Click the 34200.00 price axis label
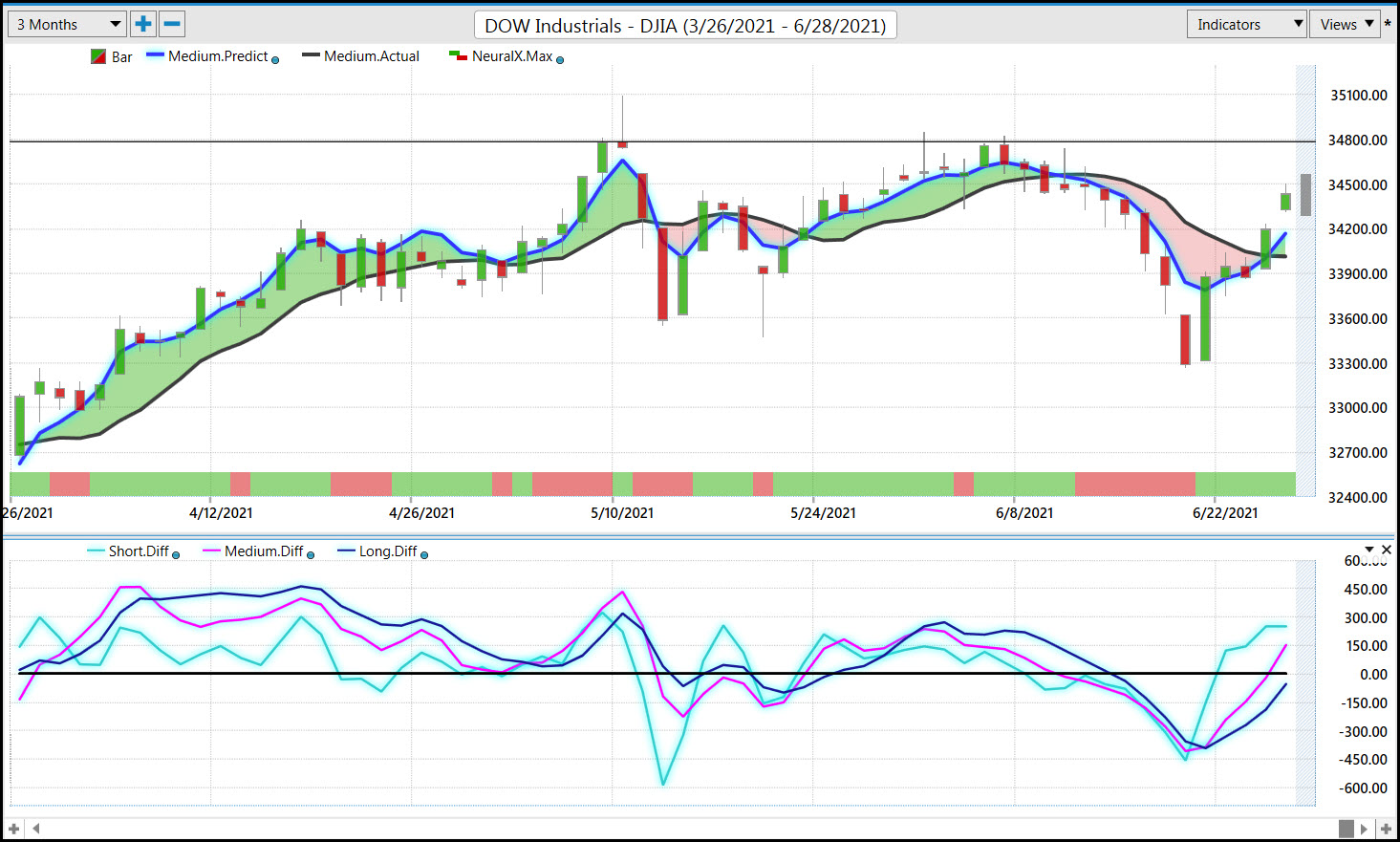 coord(1359,228)
